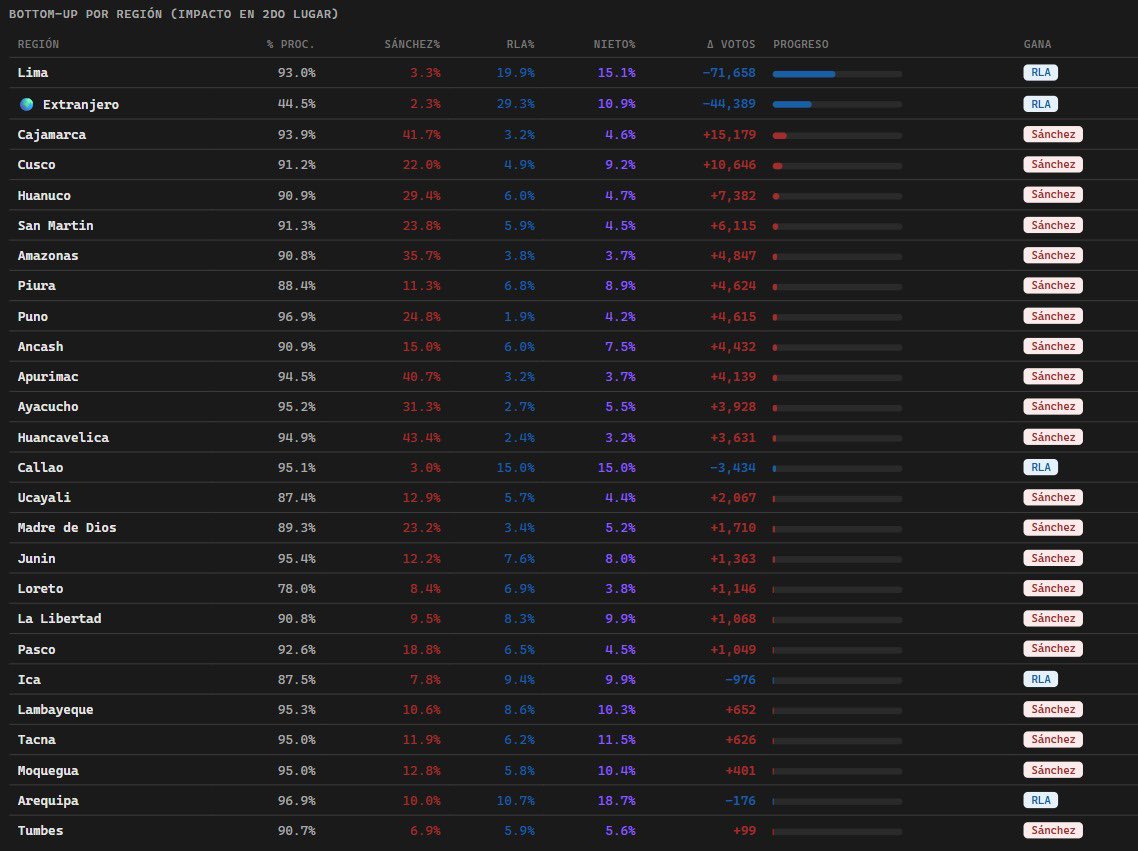Click the -71,658 votes value for Lima

click(729, 73)
